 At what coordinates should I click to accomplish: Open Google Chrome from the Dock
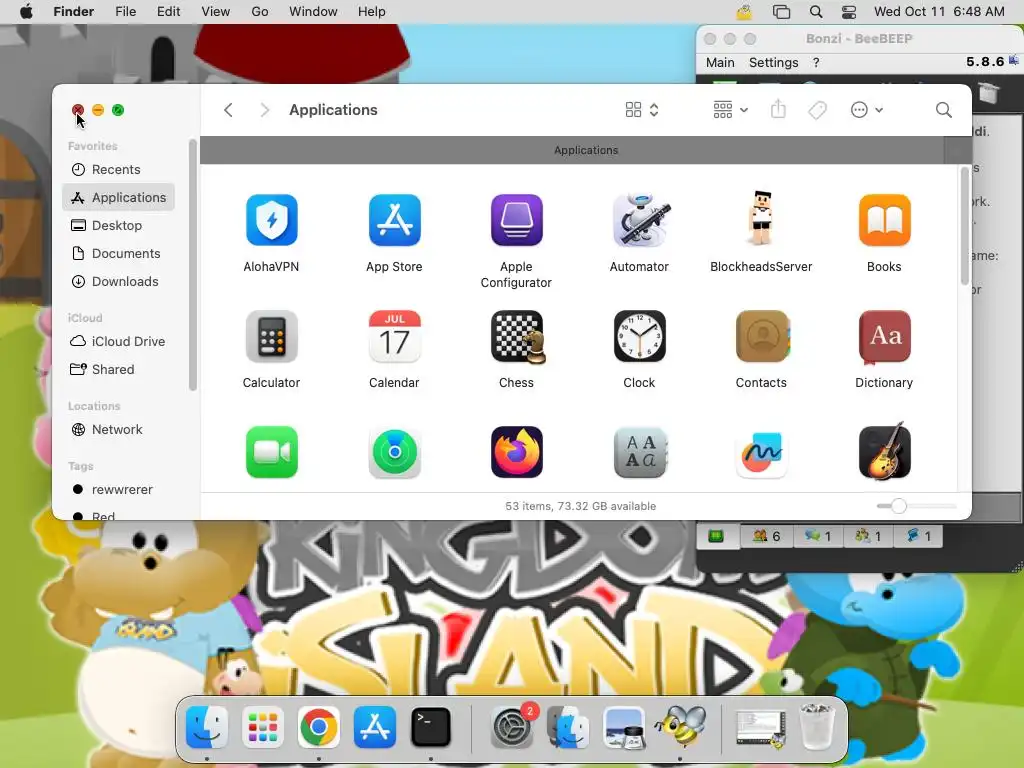point(319,727)
